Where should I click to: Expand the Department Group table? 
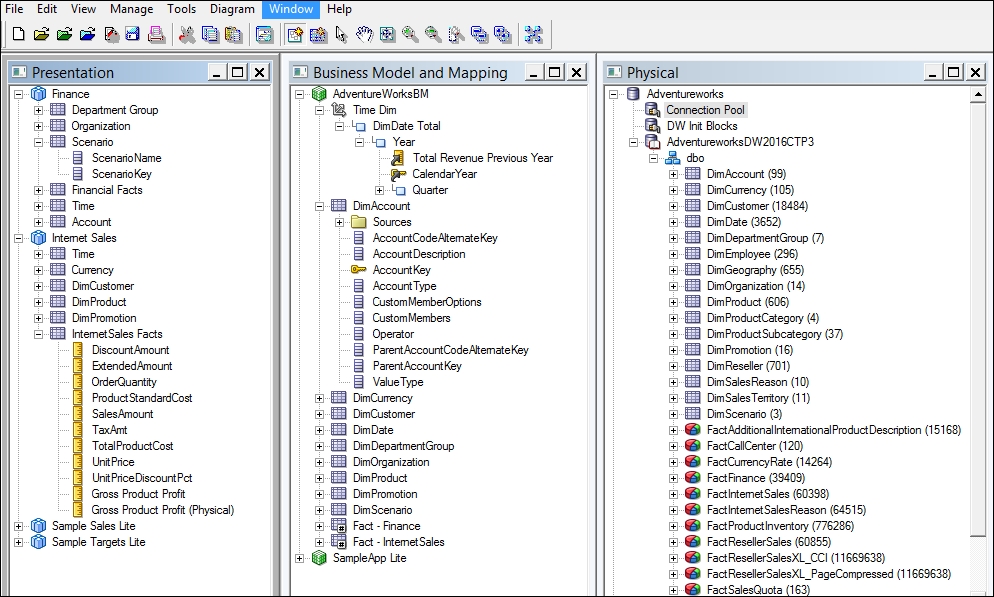click(x=38, y=110)
